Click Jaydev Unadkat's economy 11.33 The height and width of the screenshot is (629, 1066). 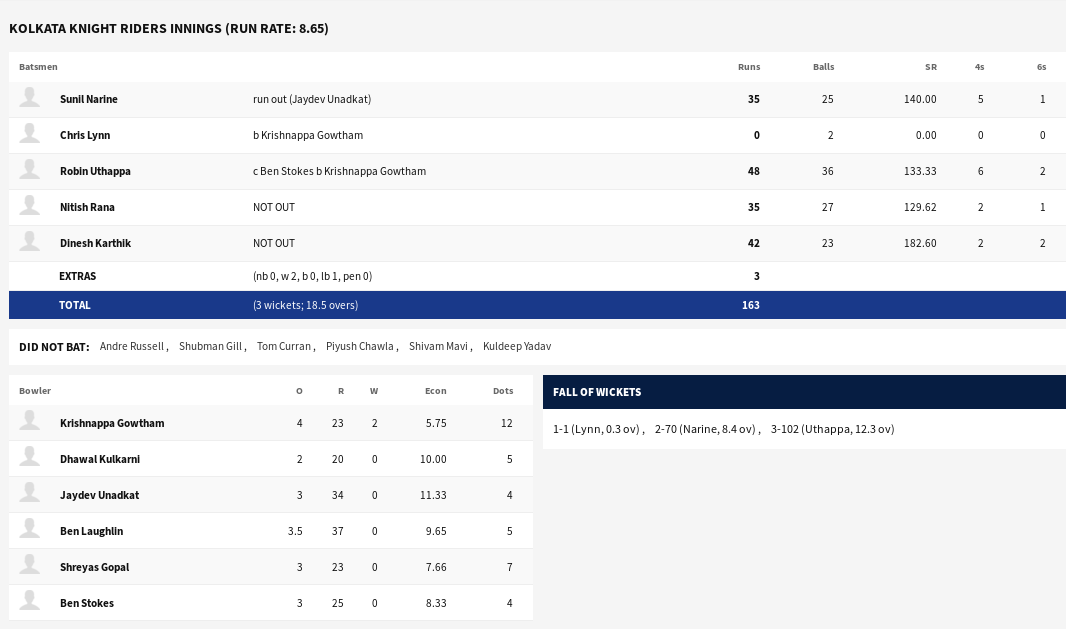tap(433, 495)
